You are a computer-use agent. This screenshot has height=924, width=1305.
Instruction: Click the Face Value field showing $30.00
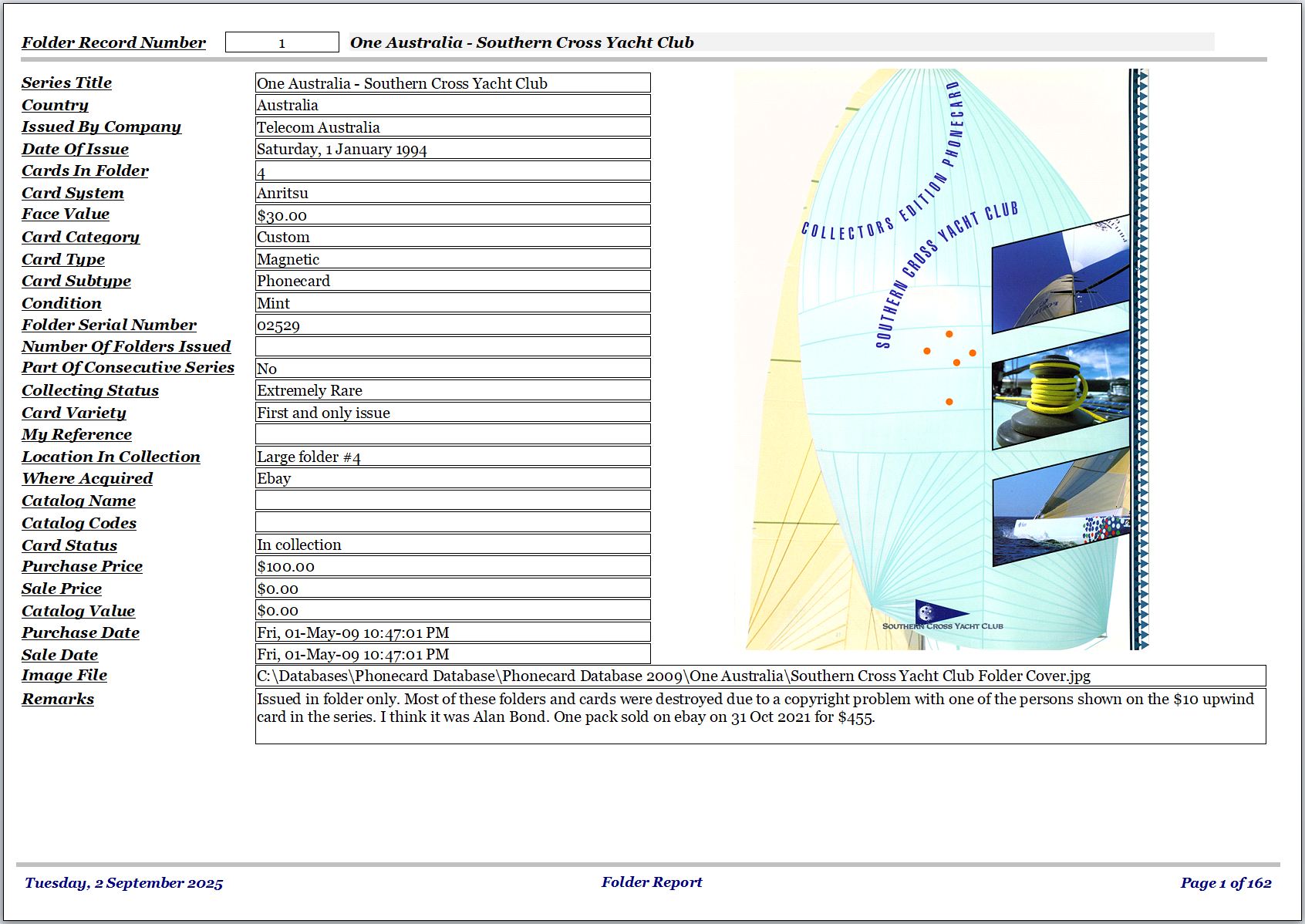453,215
